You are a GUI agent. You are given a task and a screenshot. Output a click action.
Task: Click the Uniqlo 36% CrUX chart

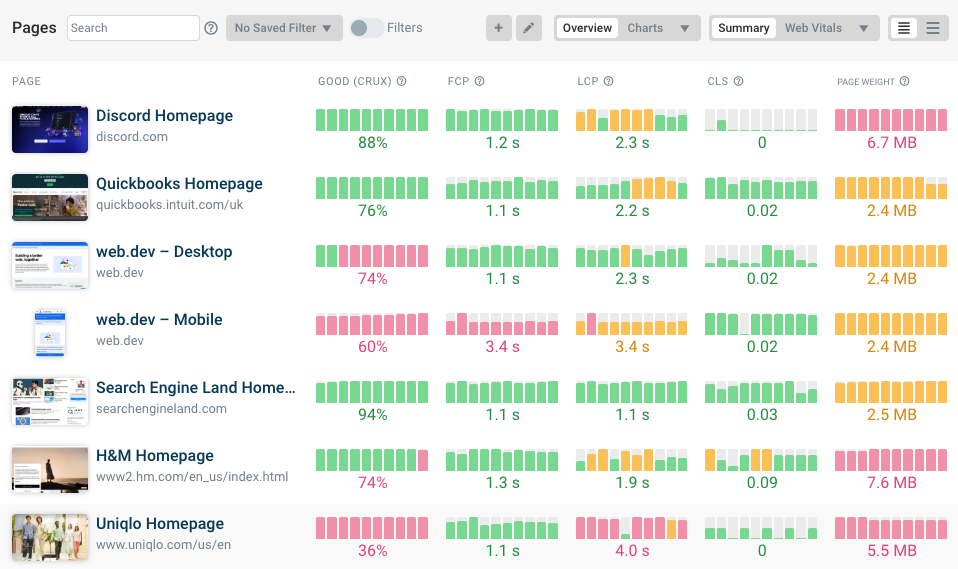point(372,528)
